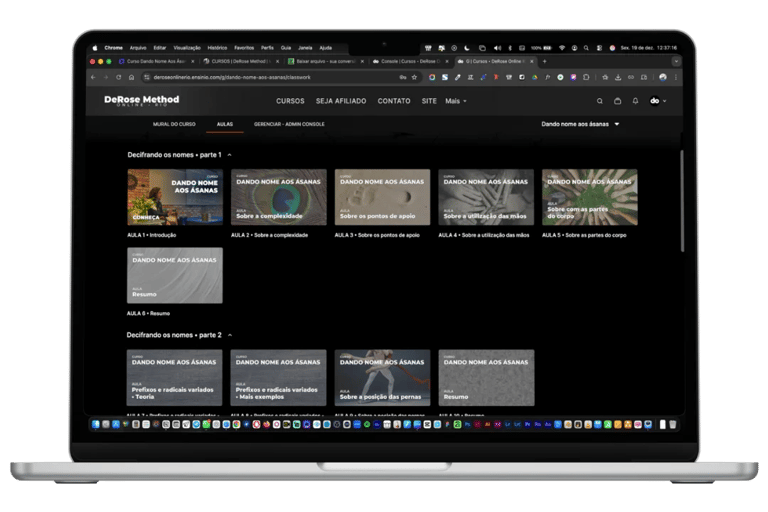Click the volume icon in menu bar
Viewport: 768px width, 512px height.
click(x=497, y=48)
